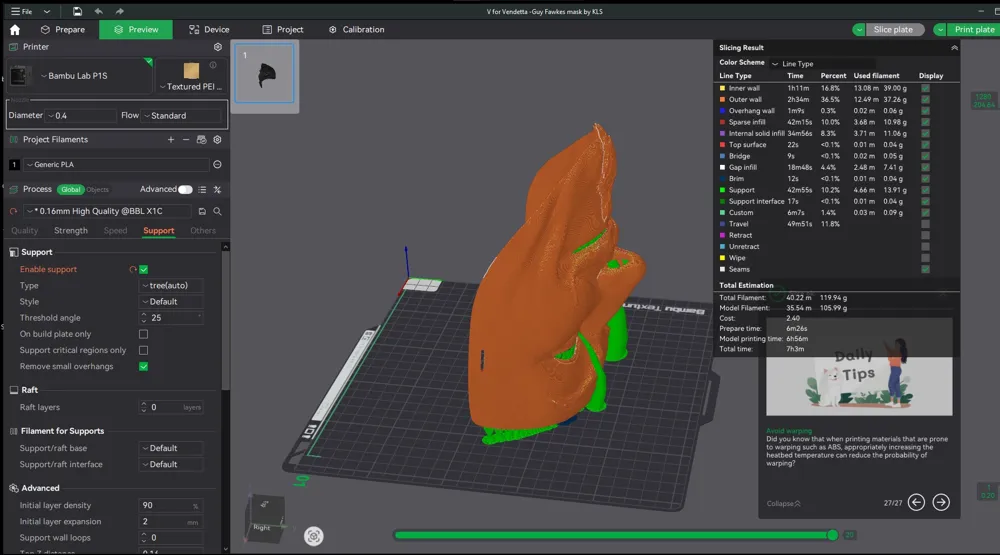Open the Speed settings tab
The image size is (1000, 555).
tap(115, 231)
